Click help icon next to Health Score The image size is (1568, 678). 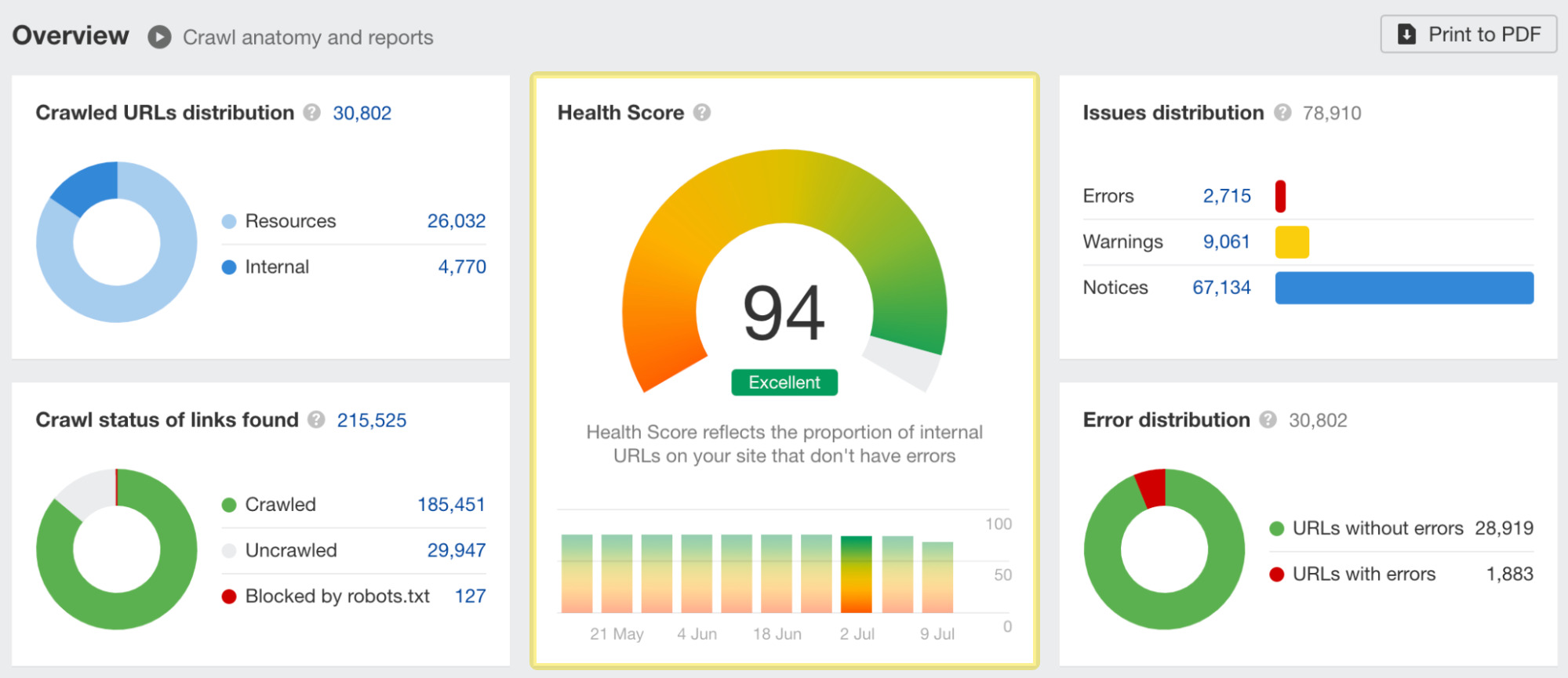pyautogui.click(x=702, y=113)
